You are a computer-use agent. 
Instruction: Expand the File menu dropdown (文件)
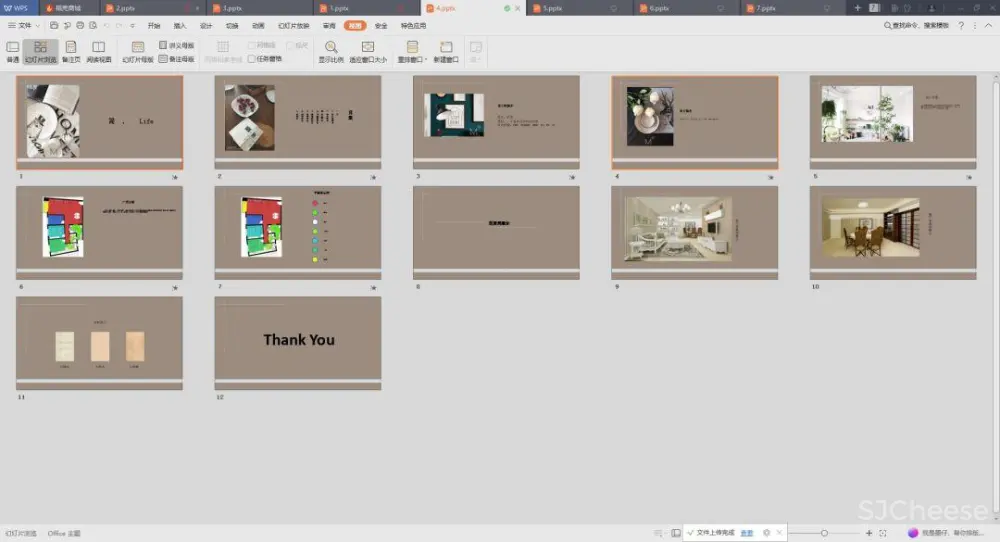click(25, 25)
